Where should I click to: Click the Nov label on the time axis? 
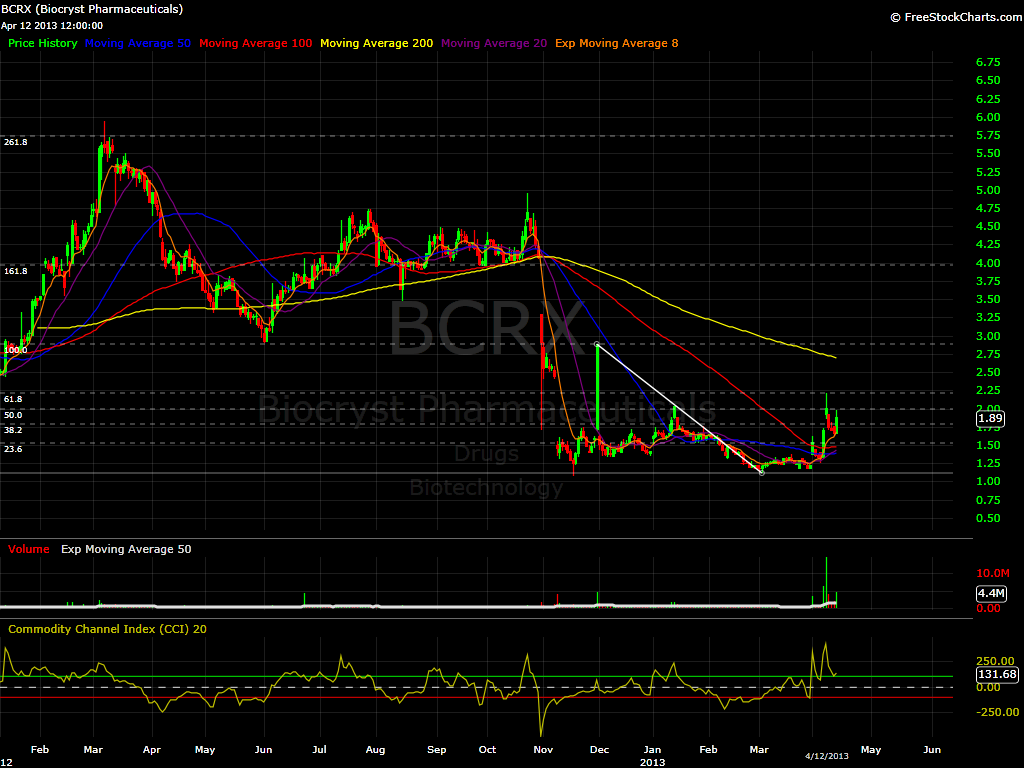(543, 749)
